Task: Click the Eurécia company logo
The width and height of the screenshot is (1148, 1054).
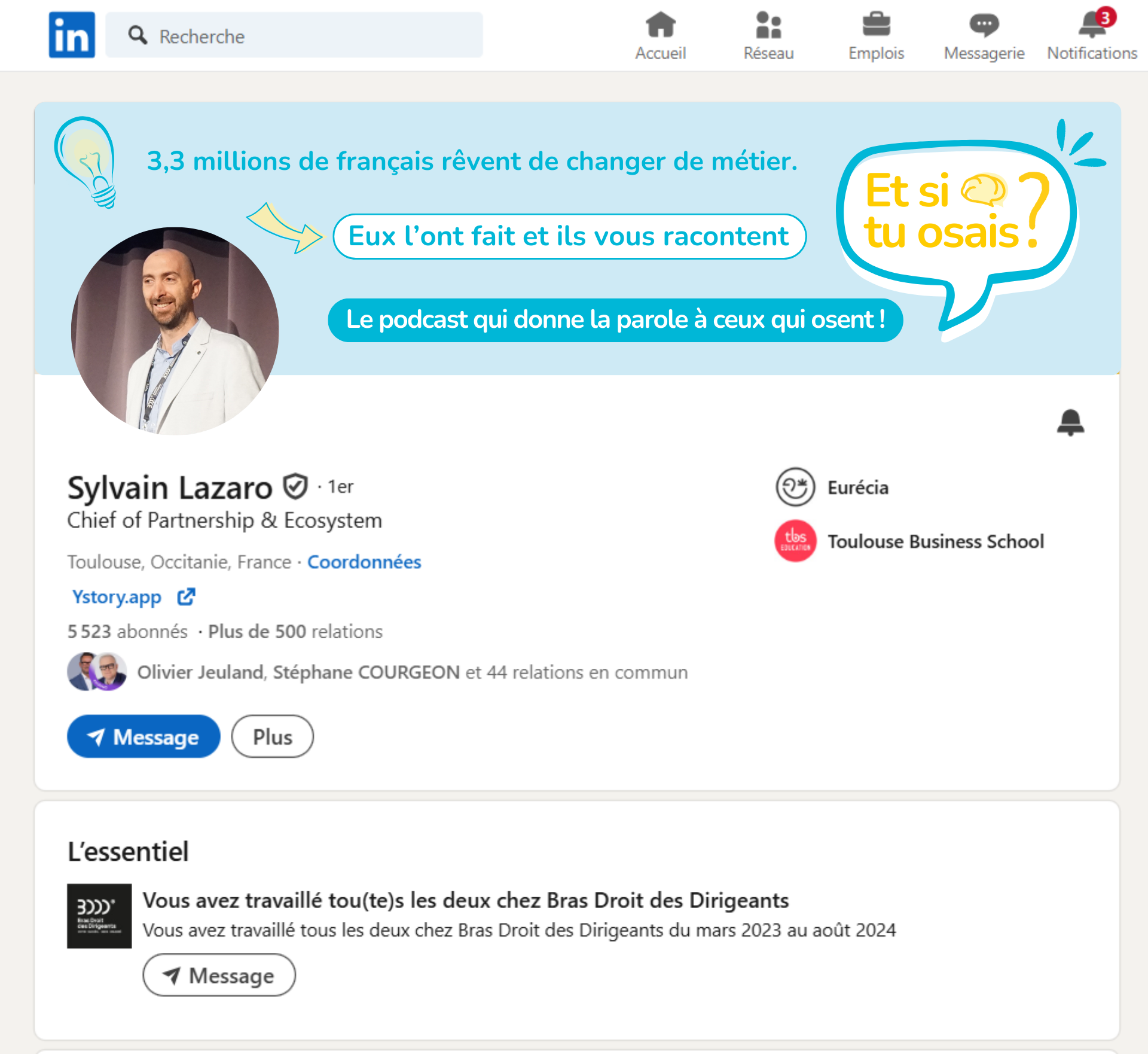Action: coord(795,487)
